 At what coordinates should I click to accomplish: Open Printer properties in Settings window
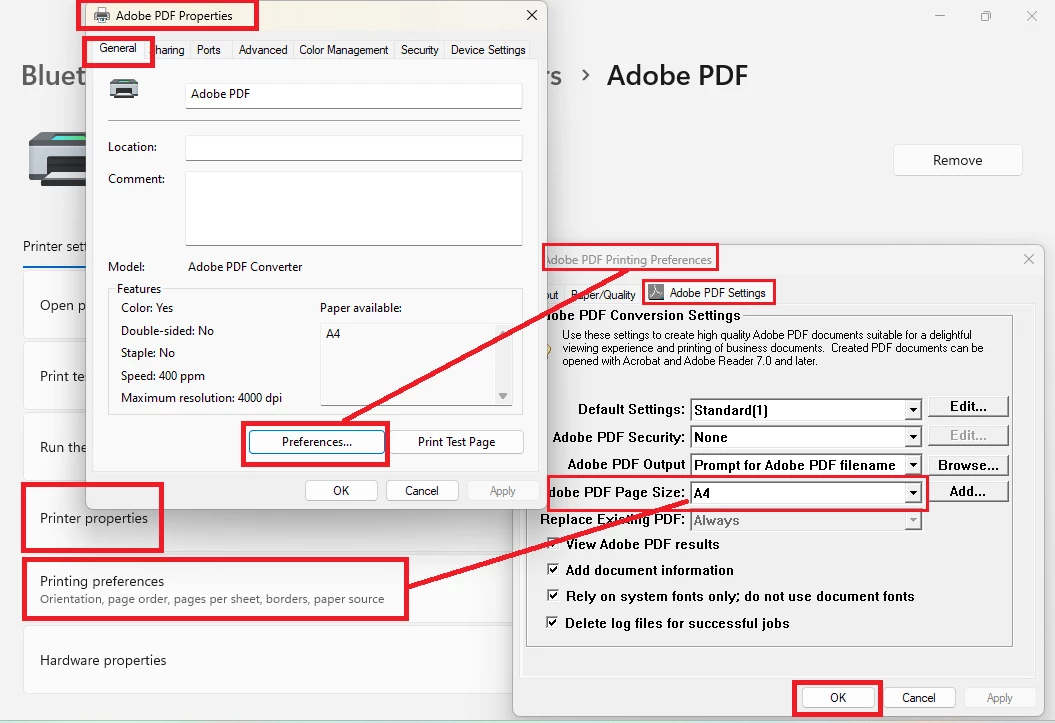(x=94, y=518)
